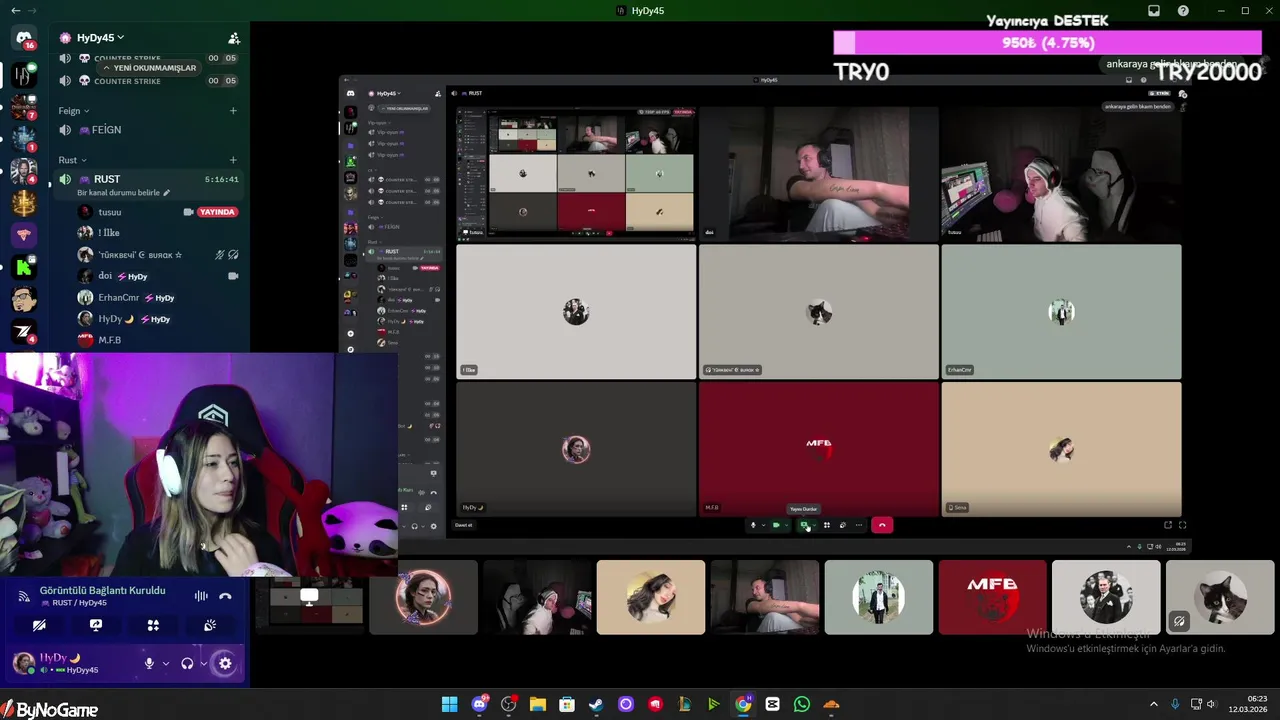Select the shared-screen thumbnail in bottom strip
Image resolution: width=1280 pixels, height=720 pixels.
[309, 597]
